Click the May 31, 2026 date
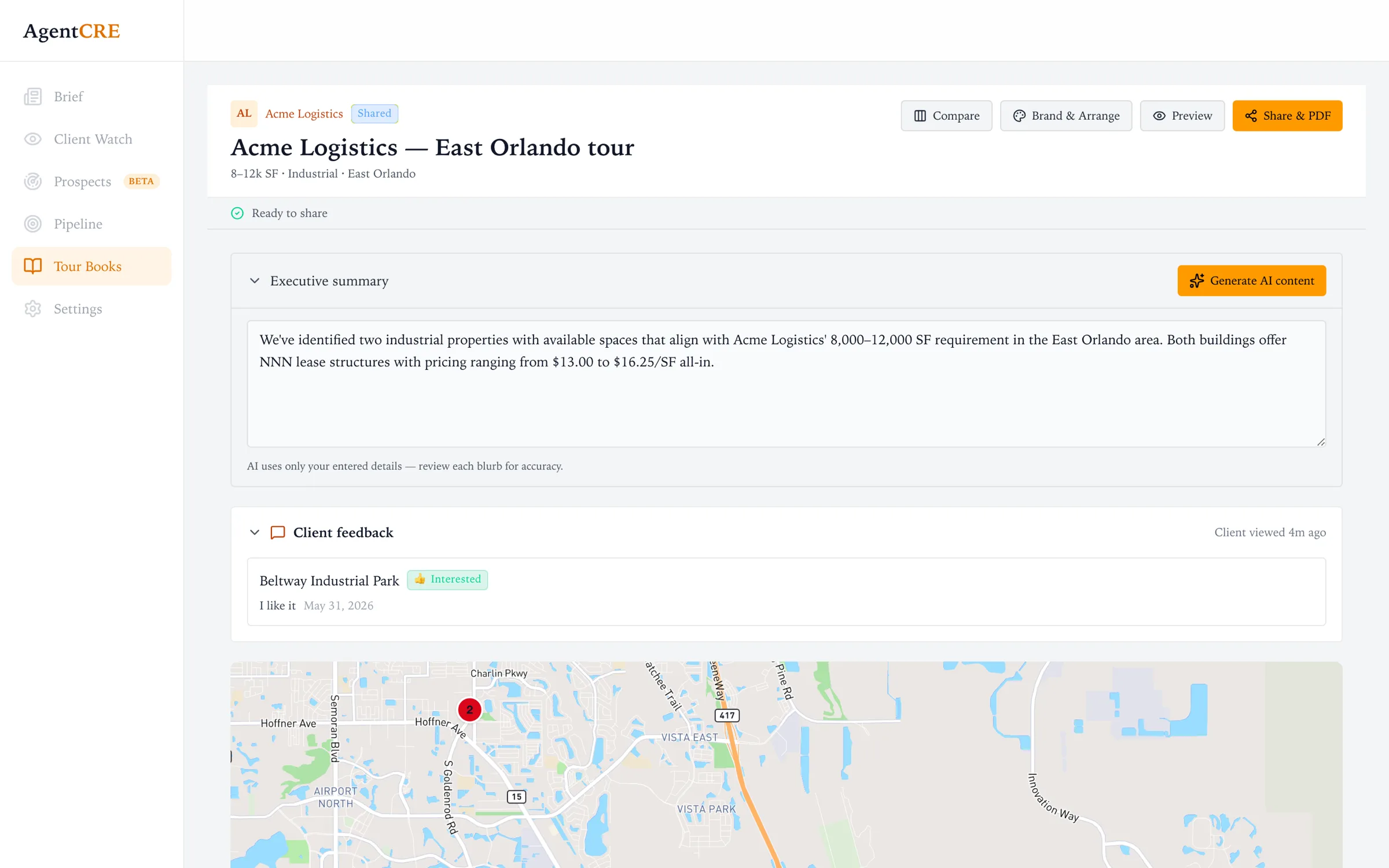This screenshot has width=1389, height=868. pyautogui.click(x=339, y=605)
